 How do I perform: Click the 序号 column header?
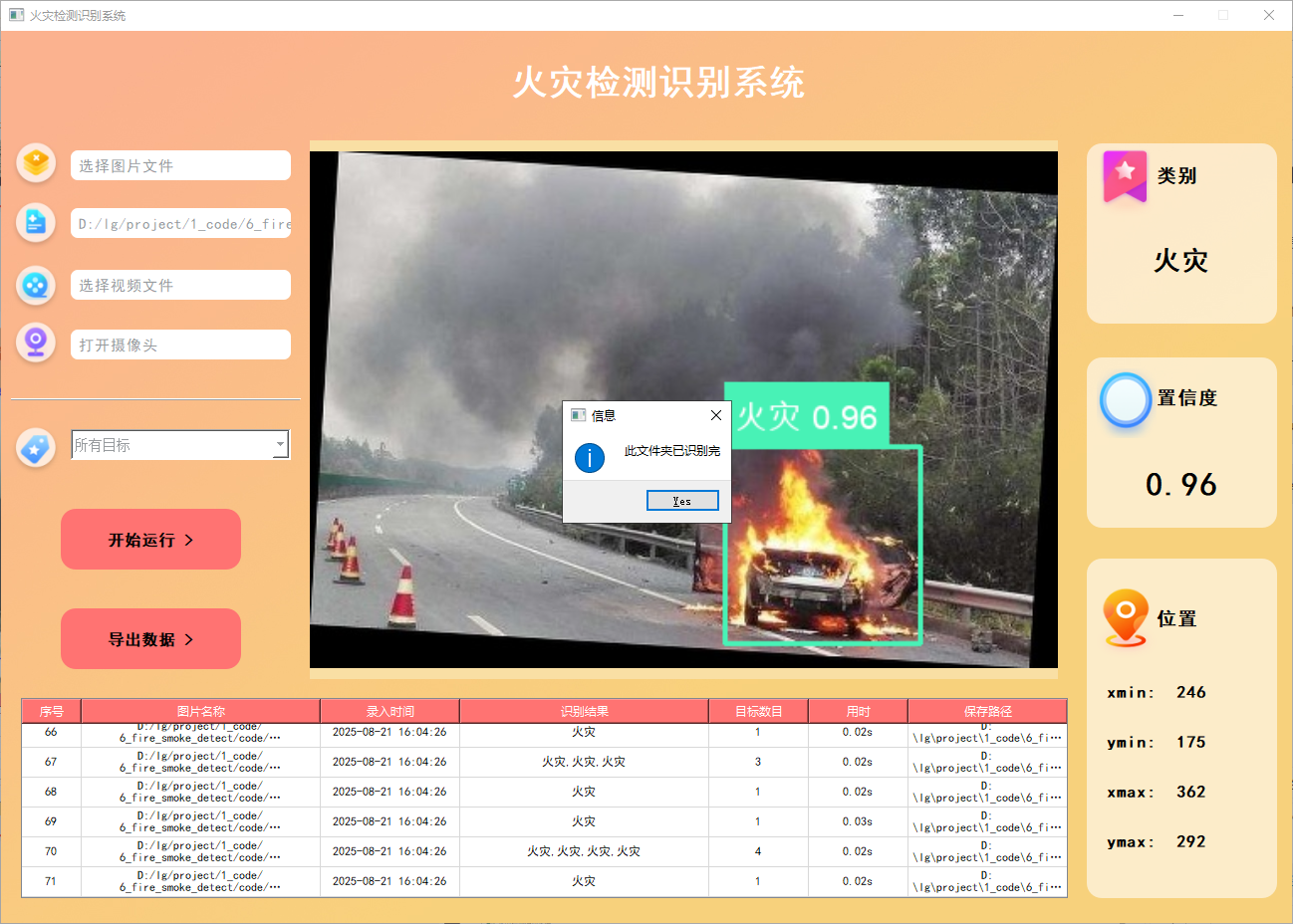pos(51,711)
